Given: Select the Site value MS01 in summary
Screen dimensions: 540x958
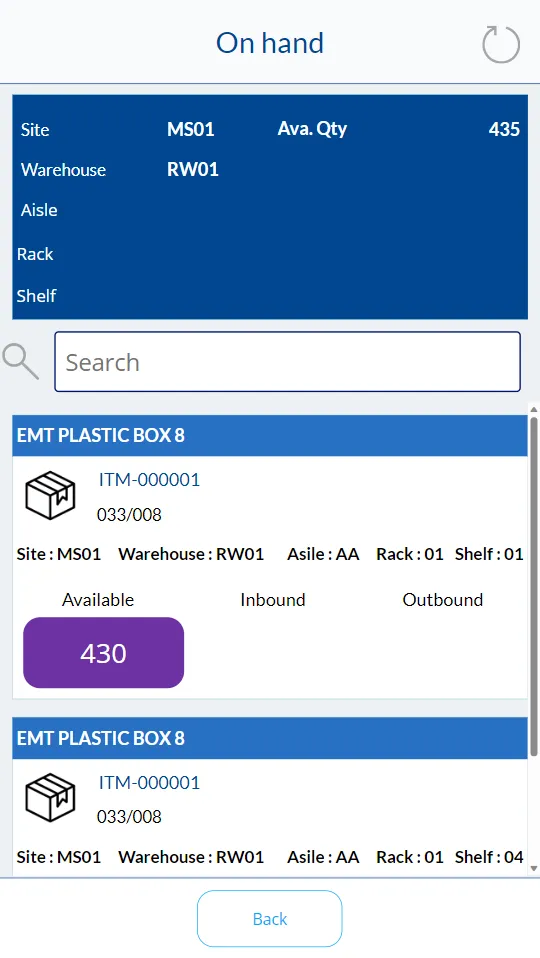Looking at the screenshot, I should pyautogui.click(x=191, y=129).
